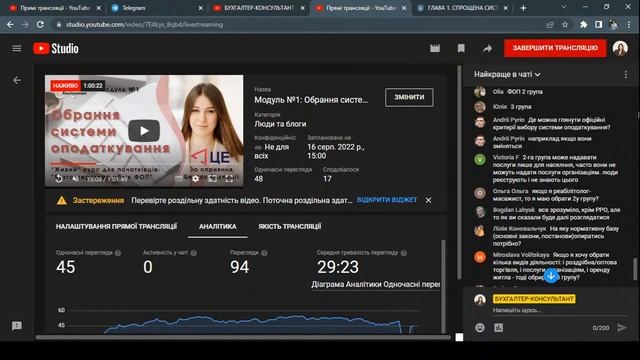Open a new browser tab with plus
The image size is (640, 360).
pos(523,8)
